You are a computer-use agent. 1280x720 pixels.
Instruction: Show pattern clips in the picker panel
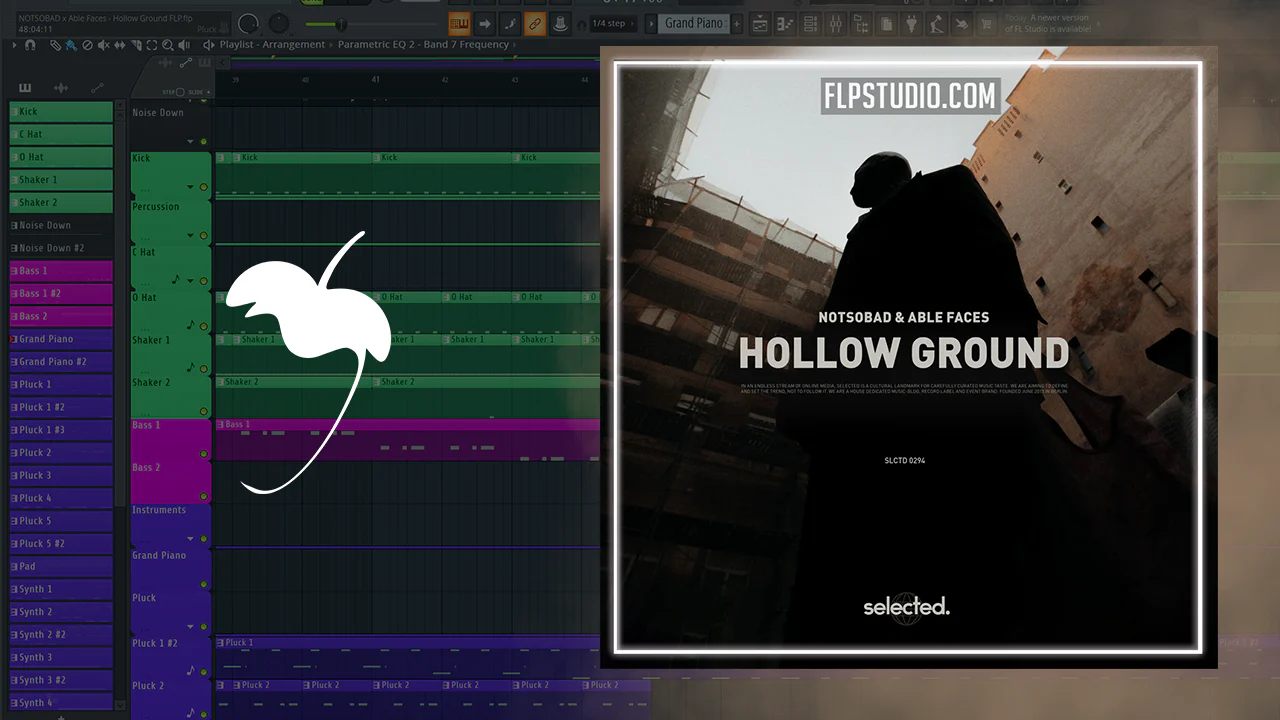25,88
